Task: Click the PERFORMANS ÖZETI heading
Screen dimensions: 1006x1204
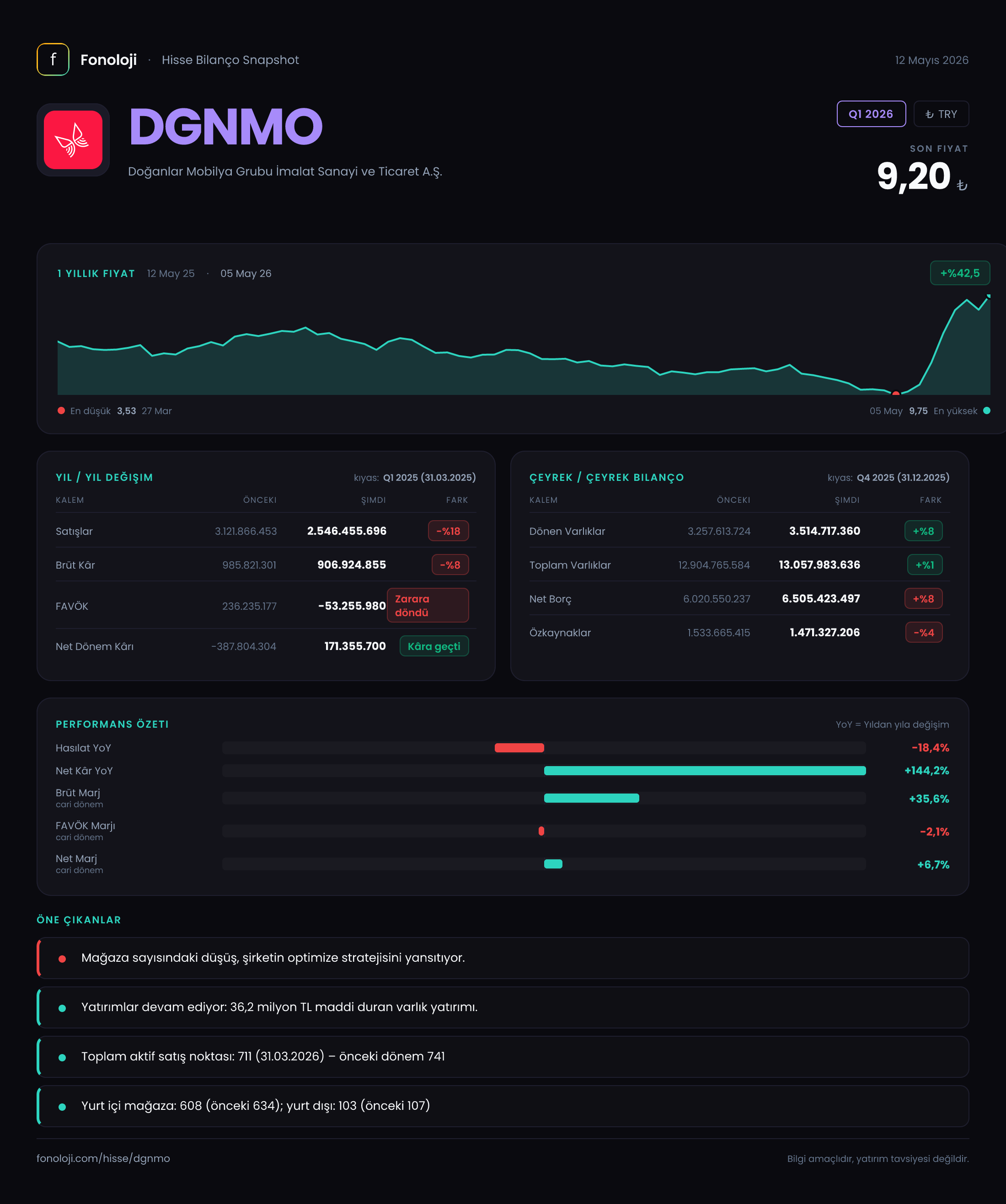Action: pos(112,724)
